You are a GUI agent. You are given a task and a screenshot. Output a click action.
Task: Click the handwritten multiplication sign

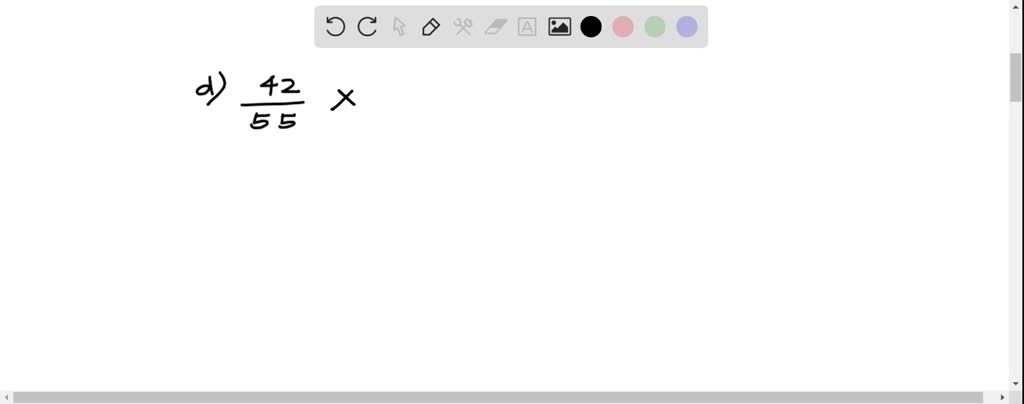tap(344, 99)
